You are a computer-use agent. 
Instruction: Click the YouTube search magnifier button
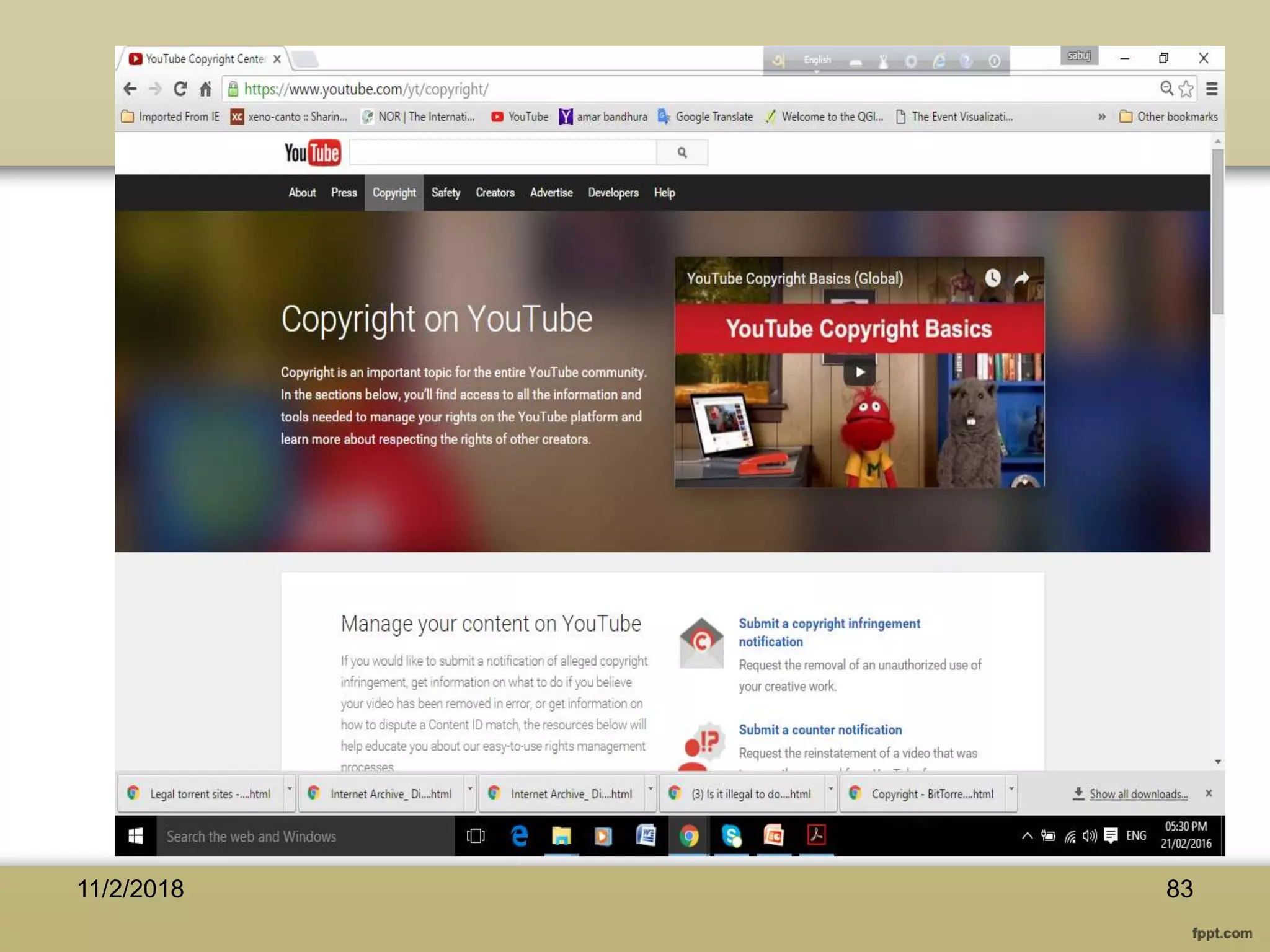pos(682,152)
